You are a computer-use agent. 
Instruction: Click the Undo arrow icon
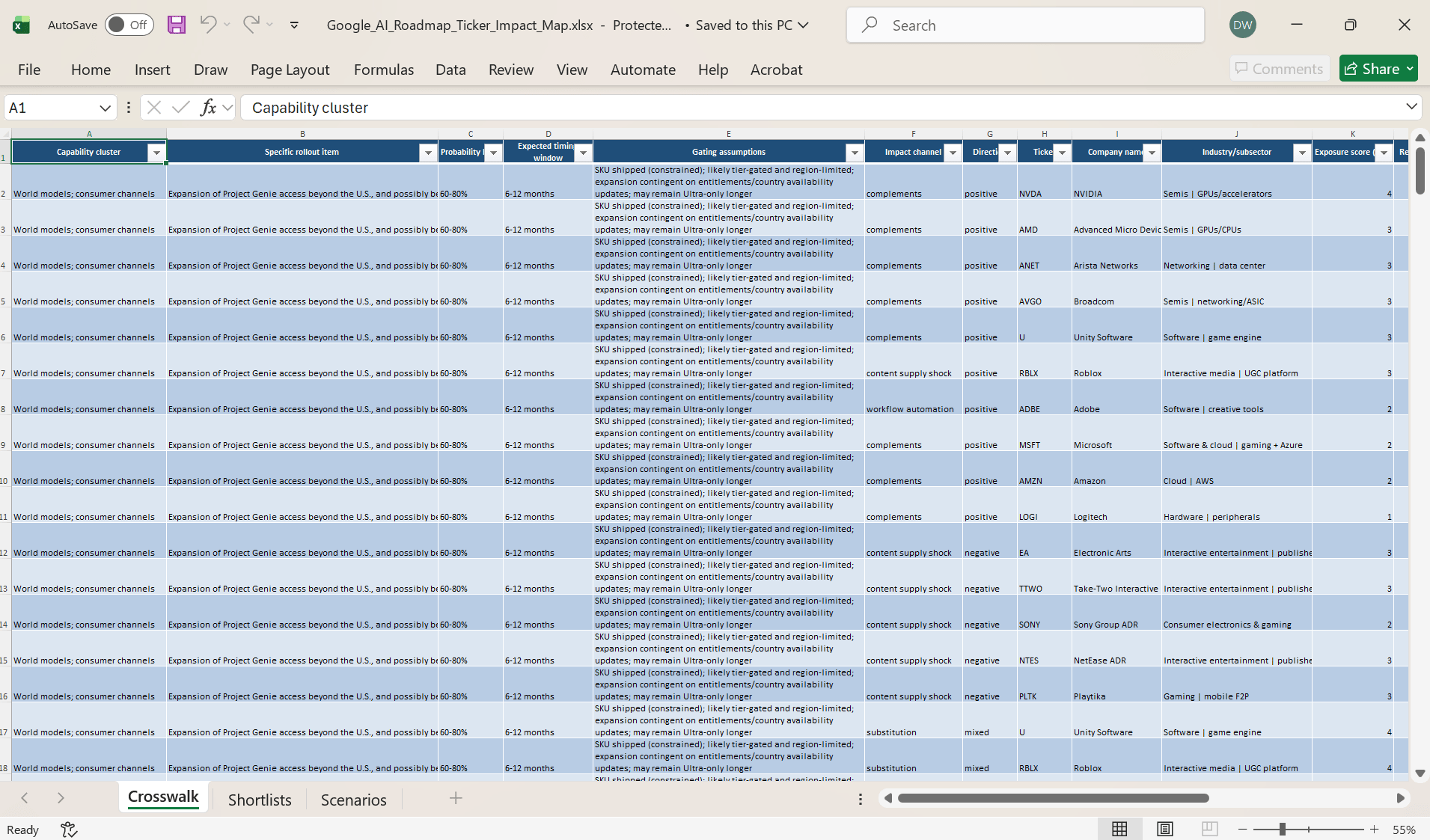208,25
